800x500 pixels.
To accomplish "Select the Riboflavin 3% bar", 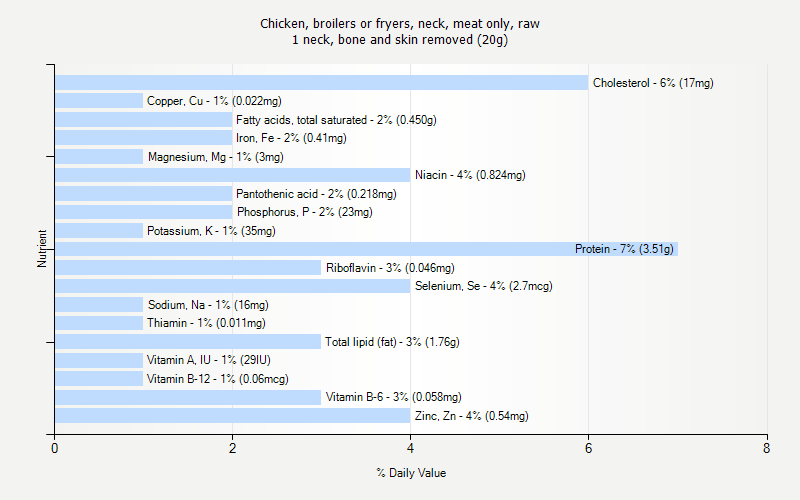I will click(188, 268).
